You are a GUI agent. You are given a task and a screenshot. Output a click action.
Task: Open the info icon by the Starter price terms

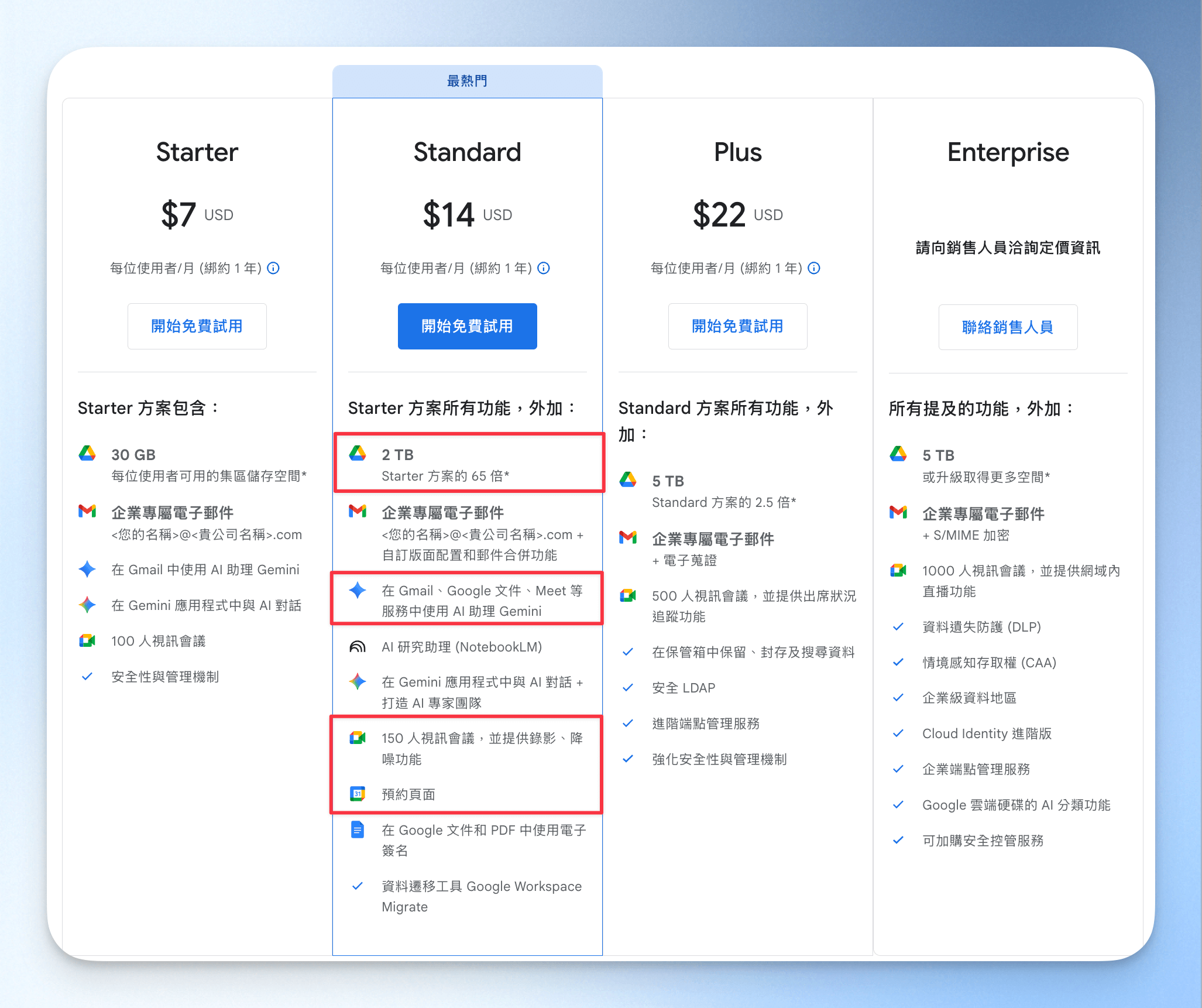pos(273,268)
